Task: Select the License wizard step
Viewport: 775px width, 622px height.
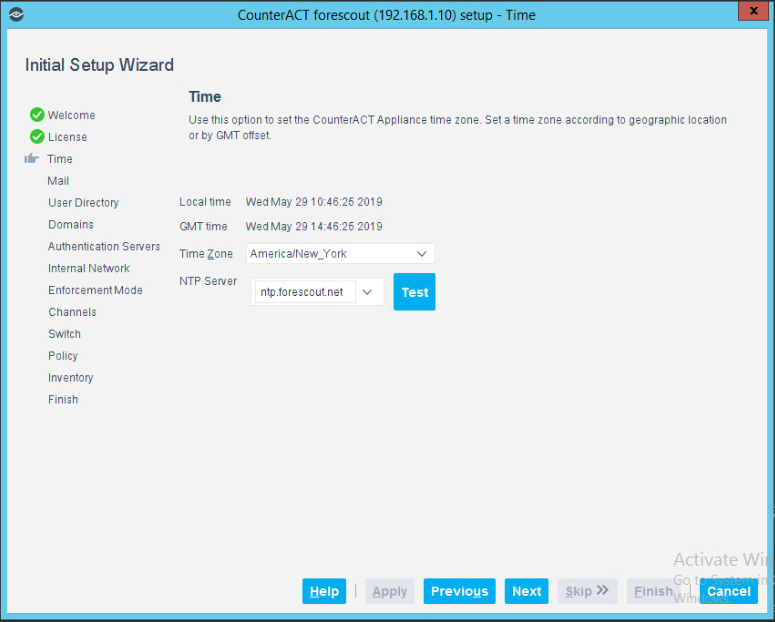Action: (67, 137)
